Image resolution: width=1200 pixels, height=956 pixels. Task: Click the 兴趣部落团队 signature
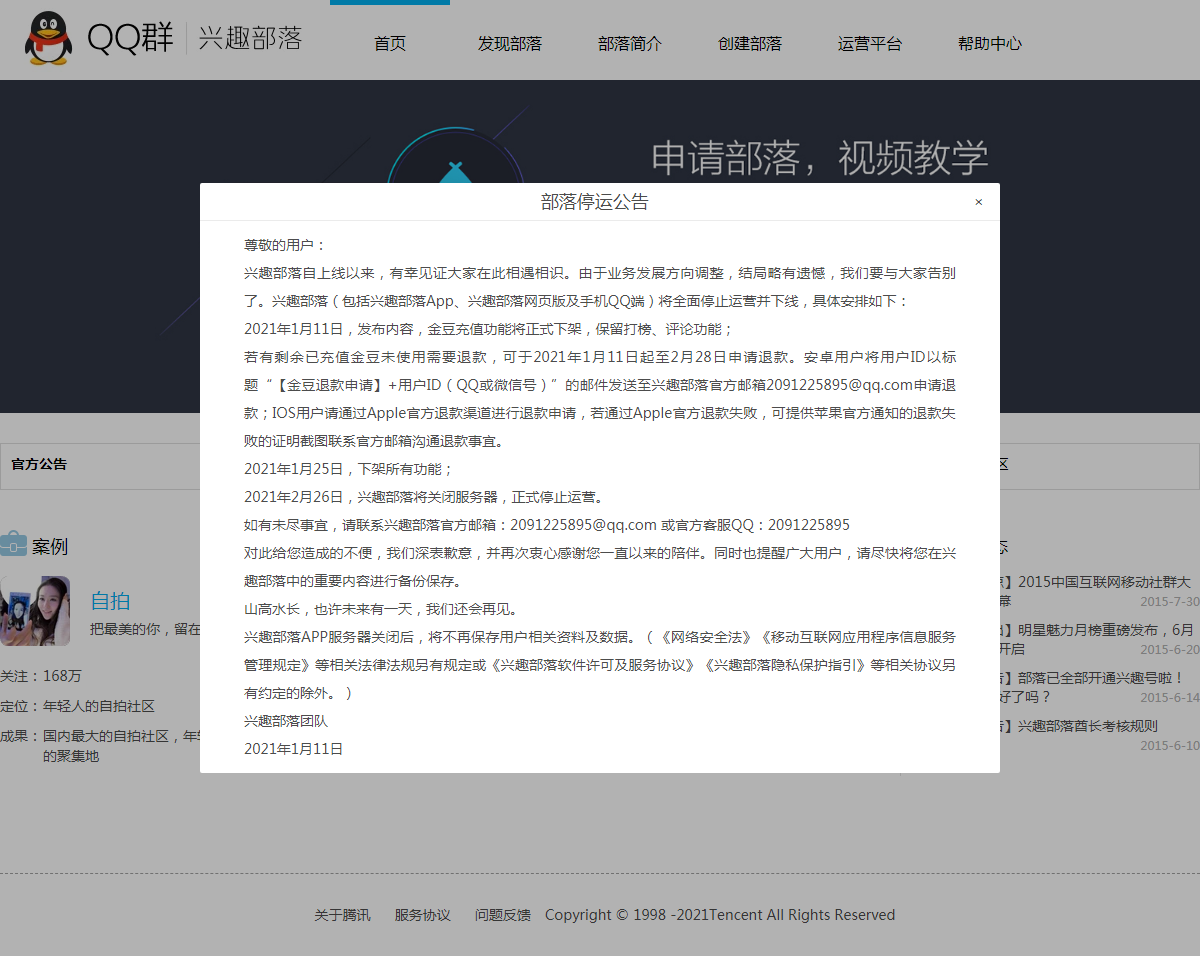pyautogui.click(x=285, y=721)
